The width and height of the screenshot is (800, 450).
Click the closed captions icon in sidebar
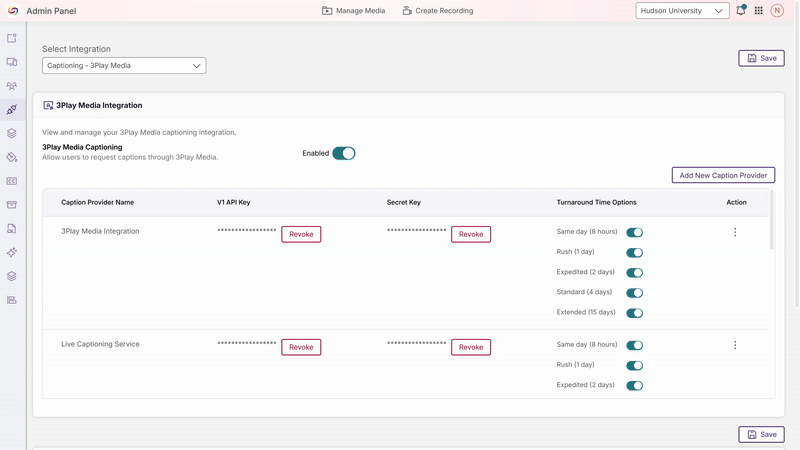(x=12, y=181)
